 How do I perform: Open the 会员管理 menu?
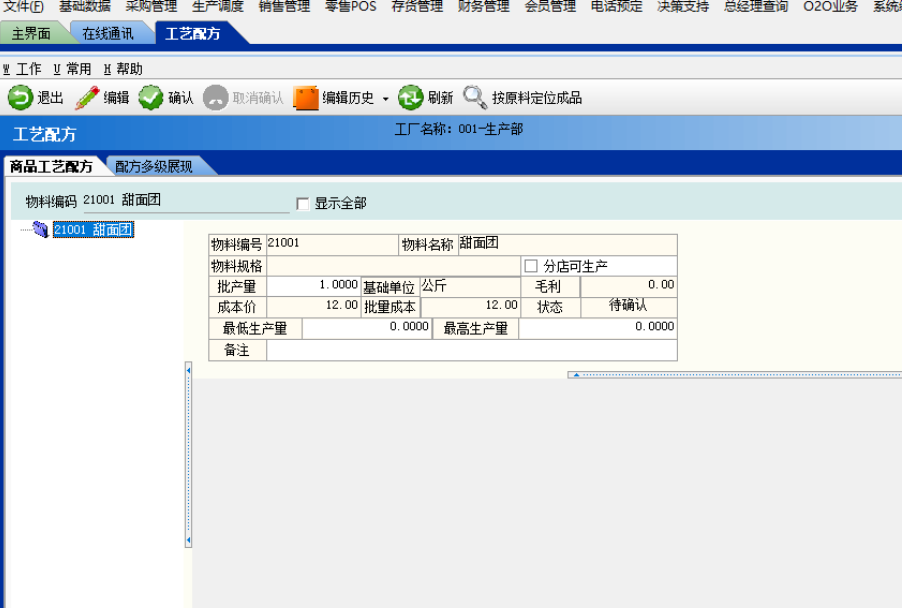(x=550, y=6)
